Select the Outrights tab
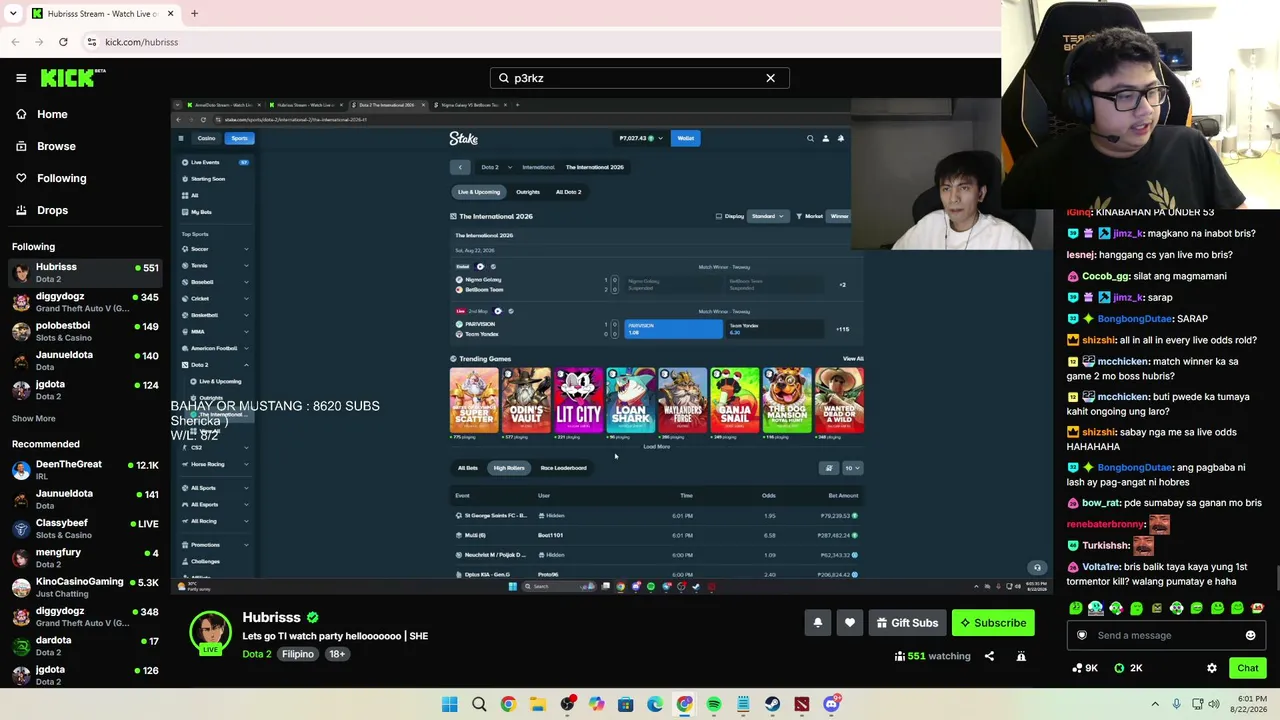 click(x=528, y=192)
